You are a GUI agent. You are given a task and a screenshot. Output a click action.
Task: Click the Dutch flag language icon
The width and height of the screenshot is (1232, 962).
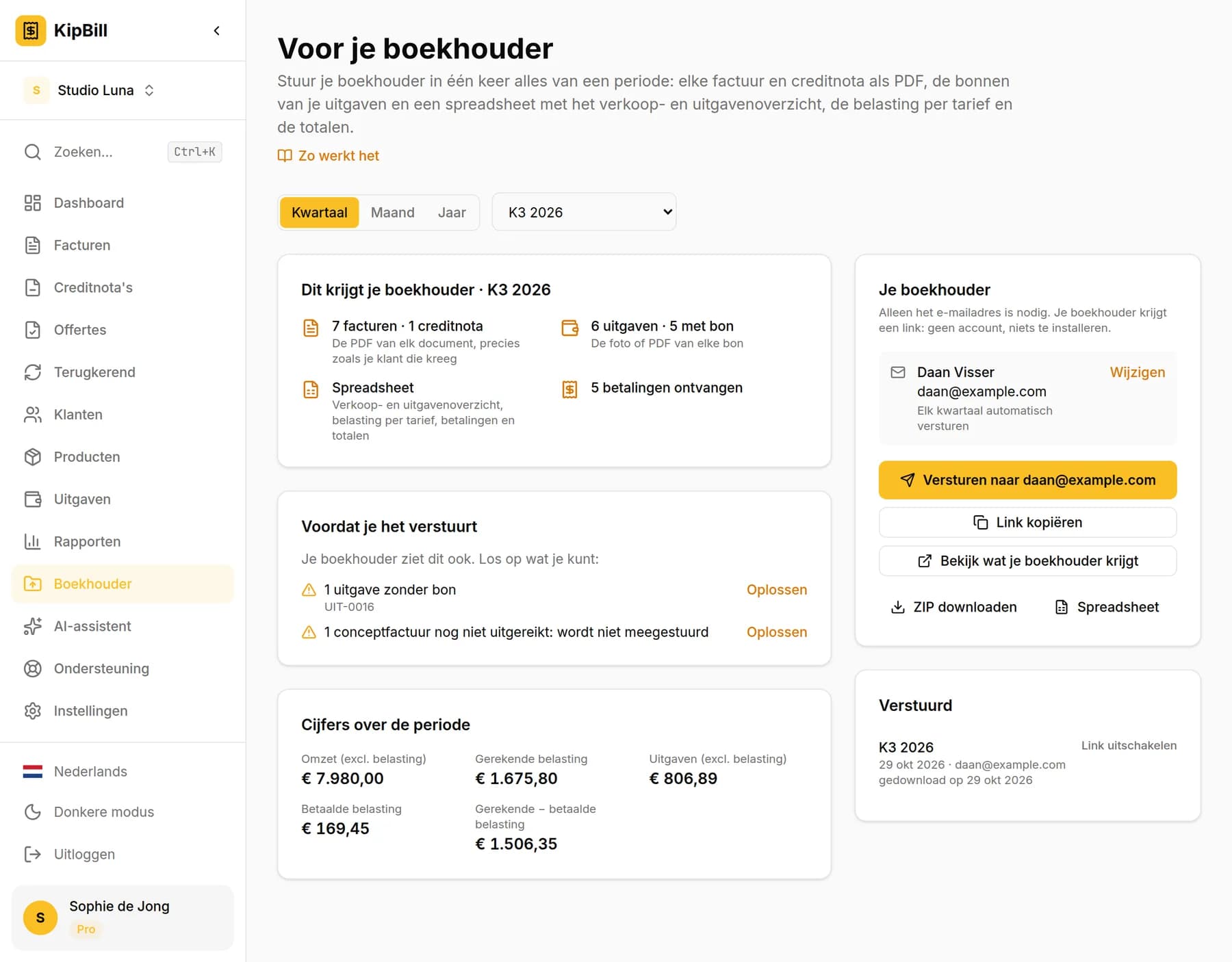[32, 772]
